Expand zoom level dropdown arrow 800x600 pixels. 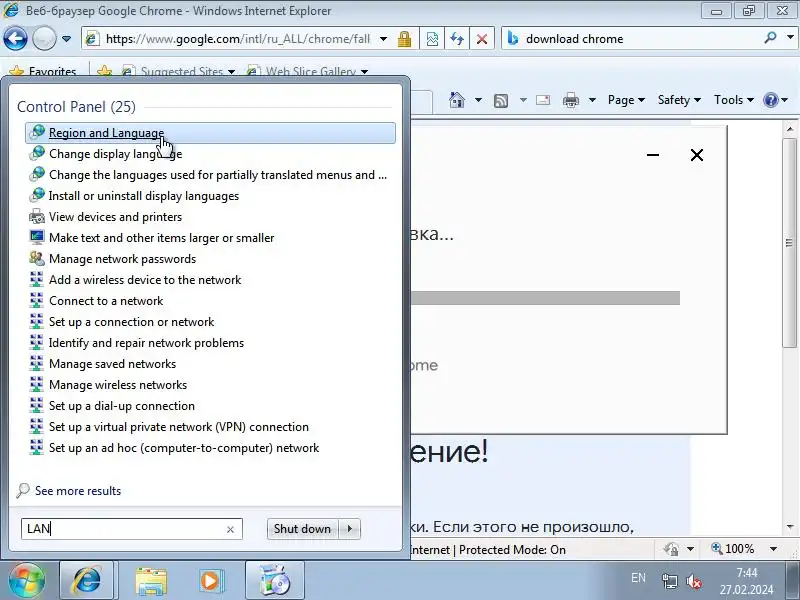coord(773,549)
